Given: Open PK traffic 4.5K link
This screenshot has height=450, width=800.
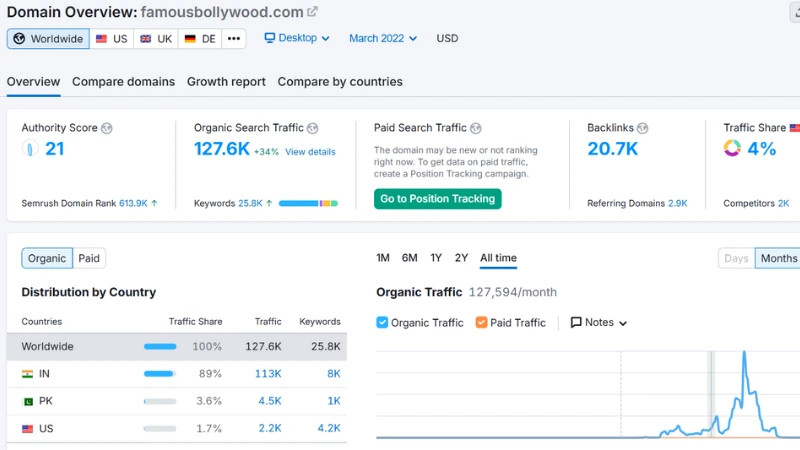Looking at the screenshot, I should pos(269,401).
